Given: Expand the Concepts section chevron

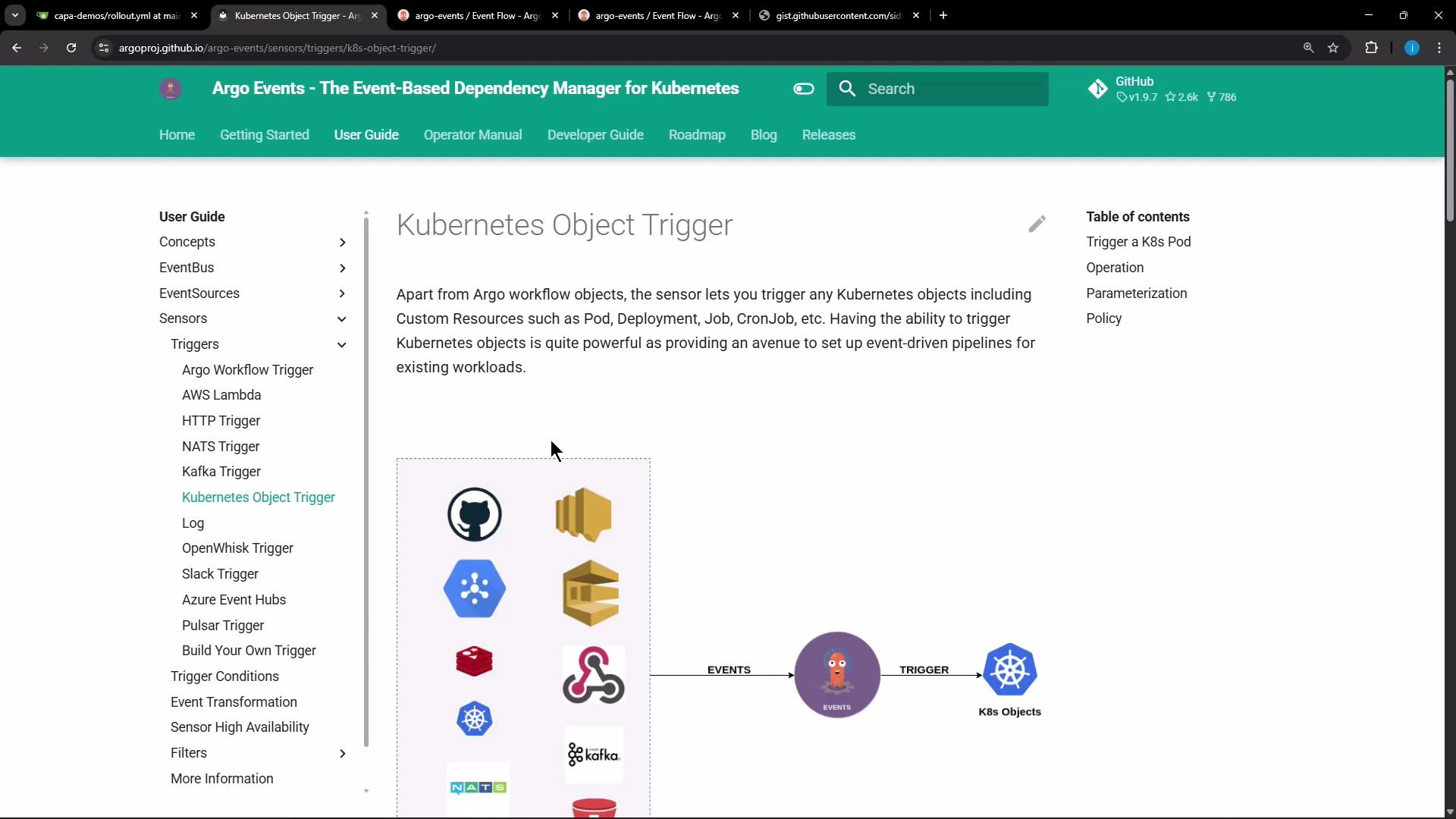Looking at the screenshot, I should coord(342,243).
